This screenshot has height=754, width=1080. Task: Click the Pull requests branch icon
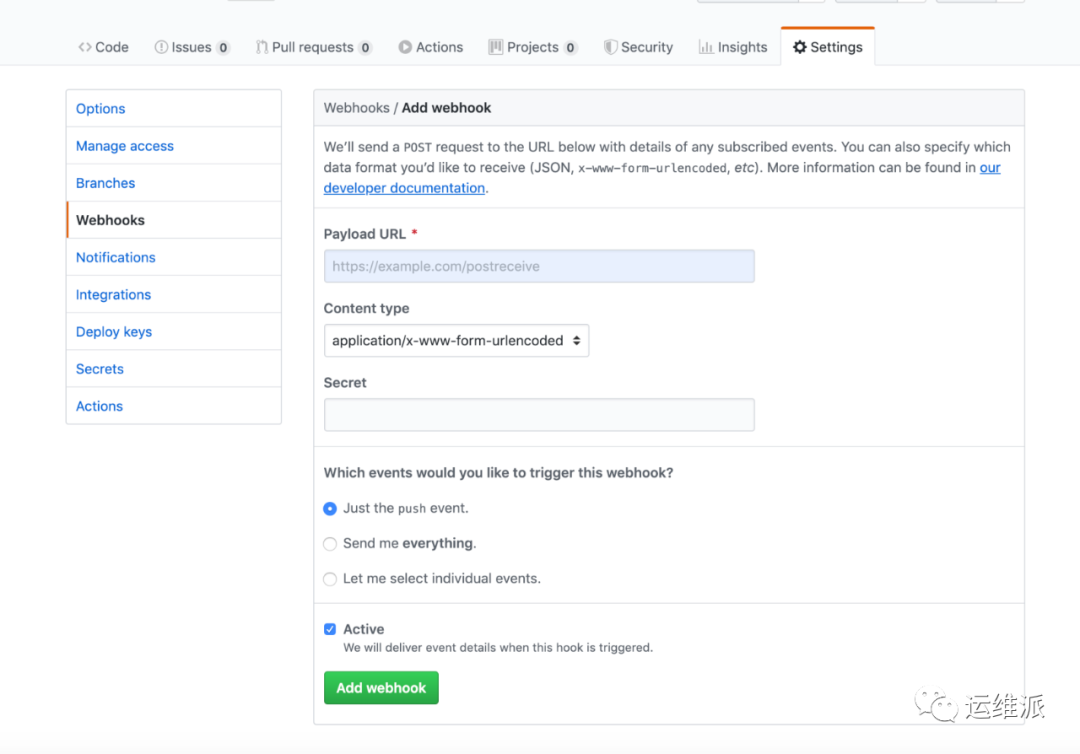click(x=262, y=47)
